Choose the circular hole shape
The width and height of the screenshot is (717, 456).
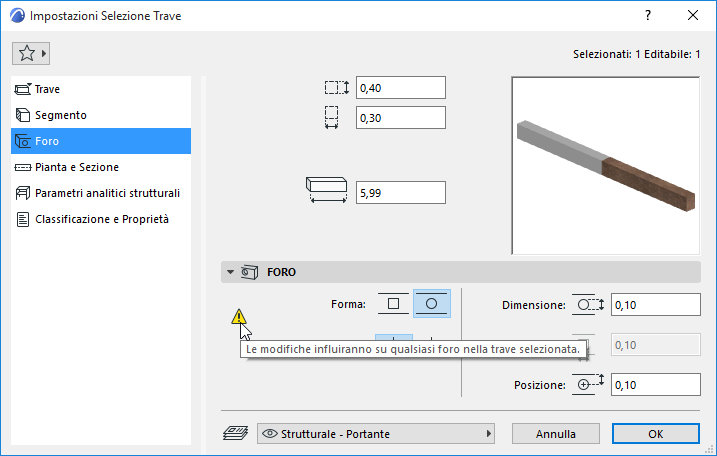(x=432, y=303)
